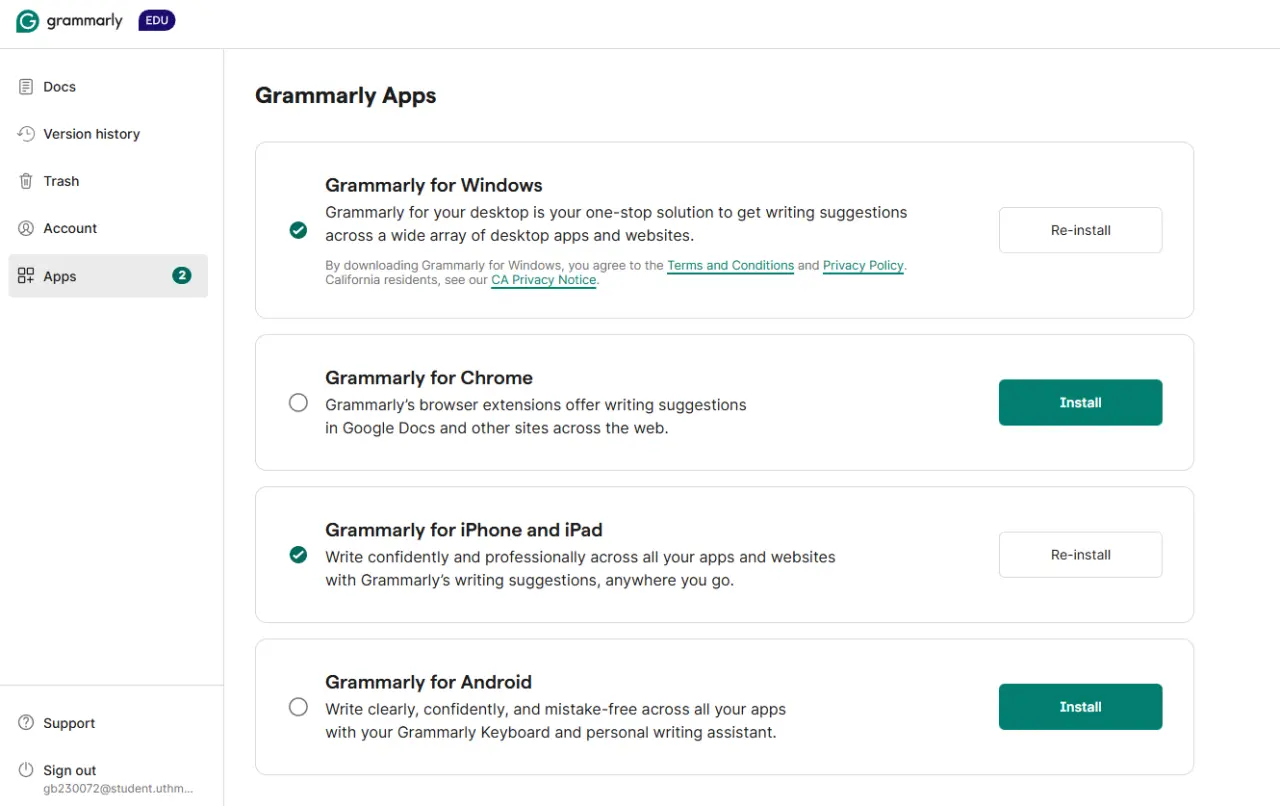Install Grammarly for Android
Image resolution: width=1280 pixels, height=806 pixels.
(1080, 707)
